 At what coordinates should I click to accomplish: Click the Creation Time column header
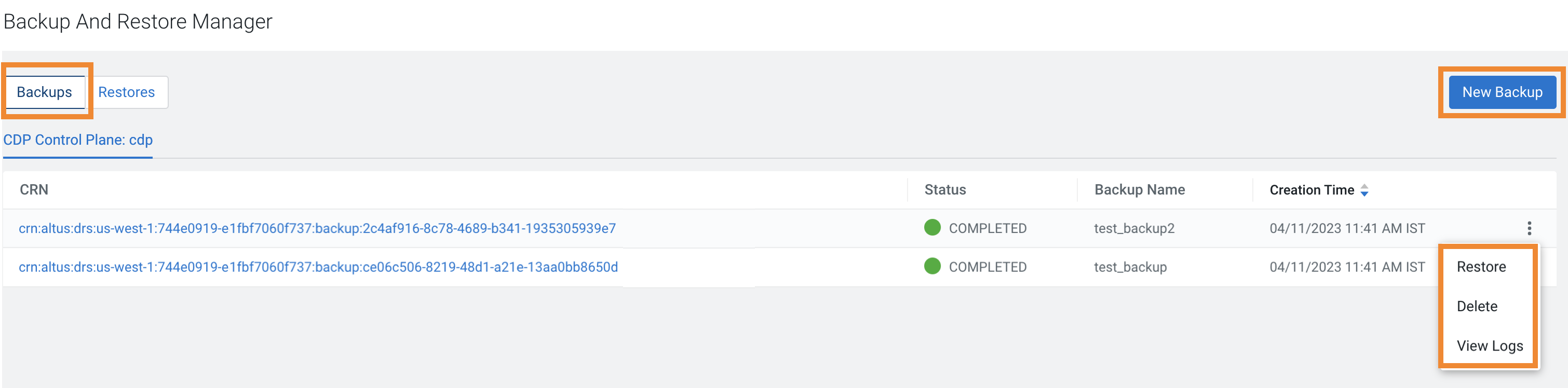point(1312,190)
